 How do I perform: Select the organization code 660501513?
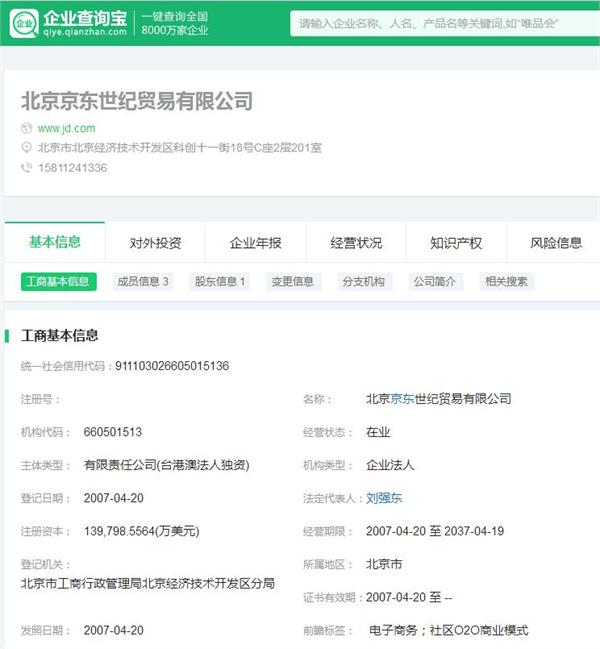113,432
